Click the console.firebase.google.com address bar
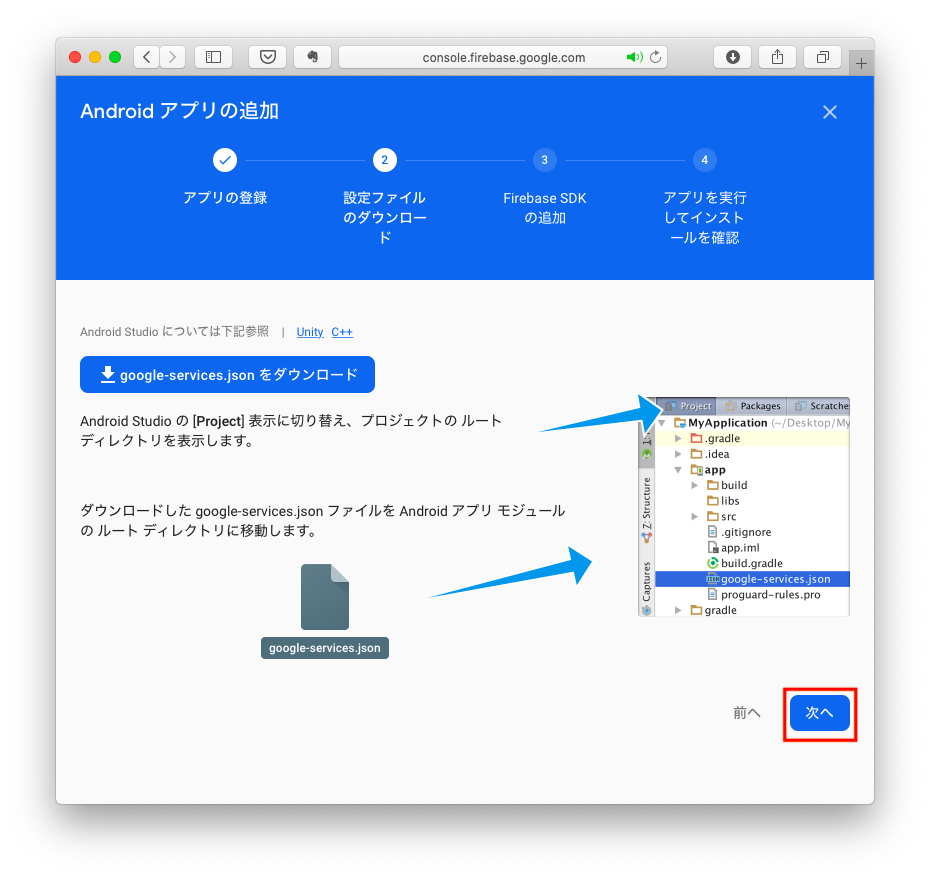Screen dimensions: 930x878 coord(503,57)
